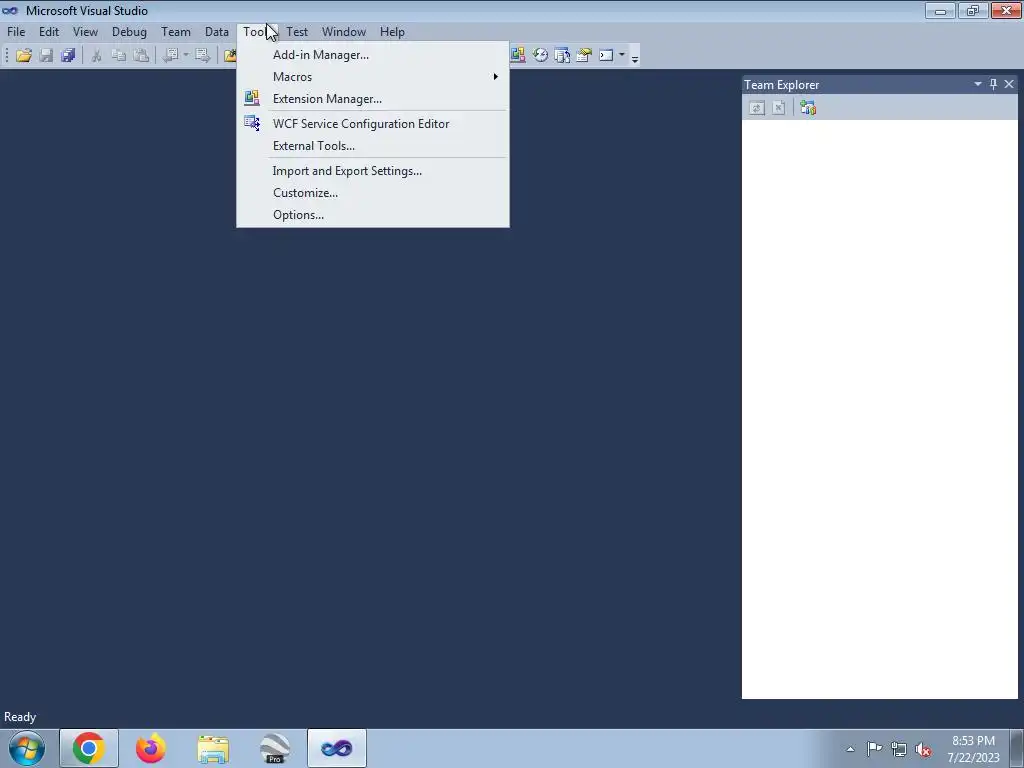Image resolution: width=1024 pixels, height=768 pixels.
Task: Click the Save floppy disk toolbar icon
Action: tap(46, 56)
